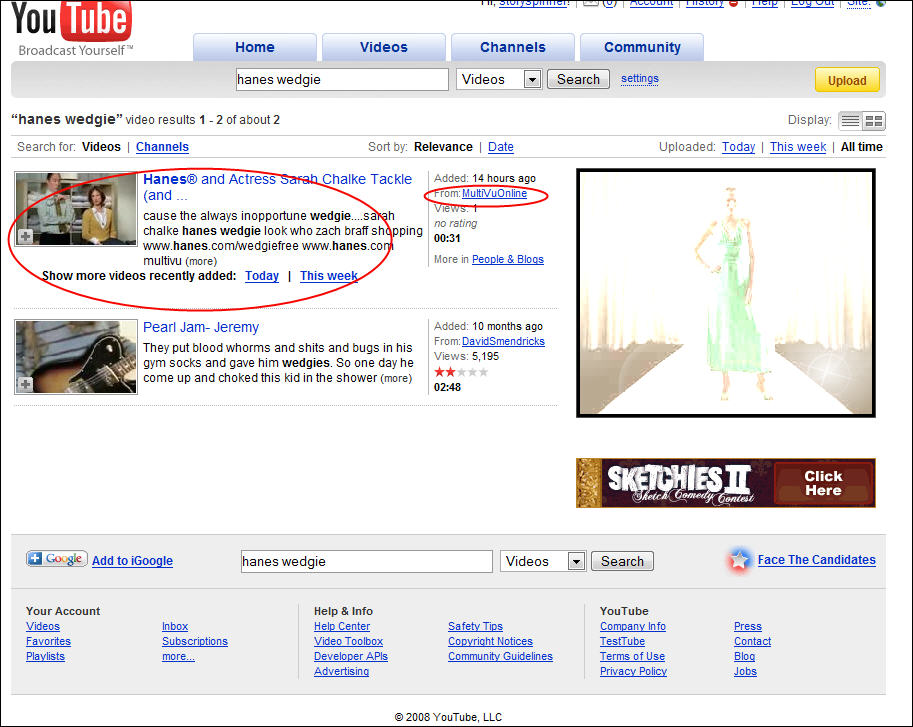Open the Developer APIs link
The image size is (913, 727).
point(351,657)
